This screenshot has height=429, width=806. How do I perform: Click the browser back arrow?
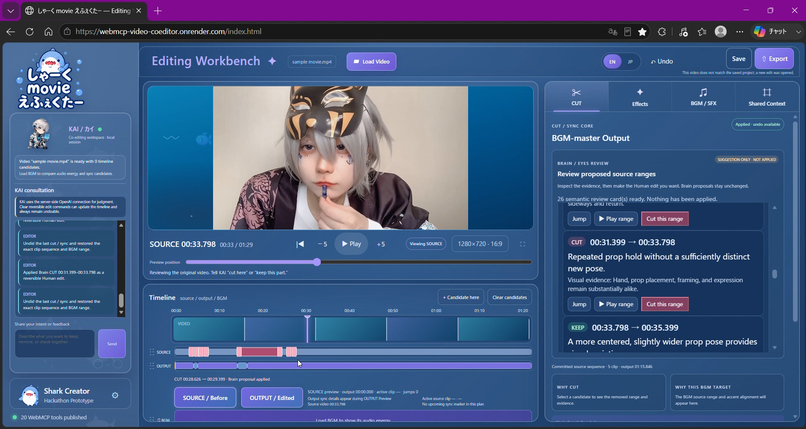click(x=10, y=31)
